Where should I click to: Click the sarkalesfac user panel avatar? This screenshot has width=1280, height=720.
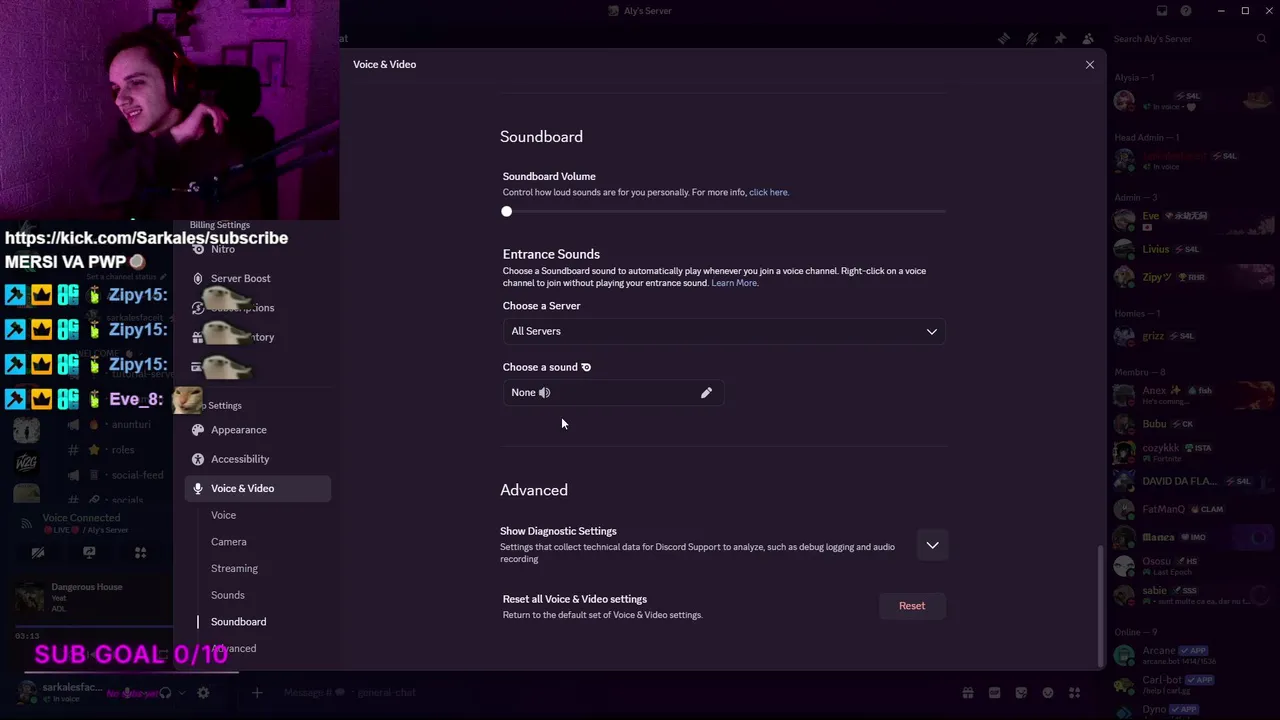[27, 692]
